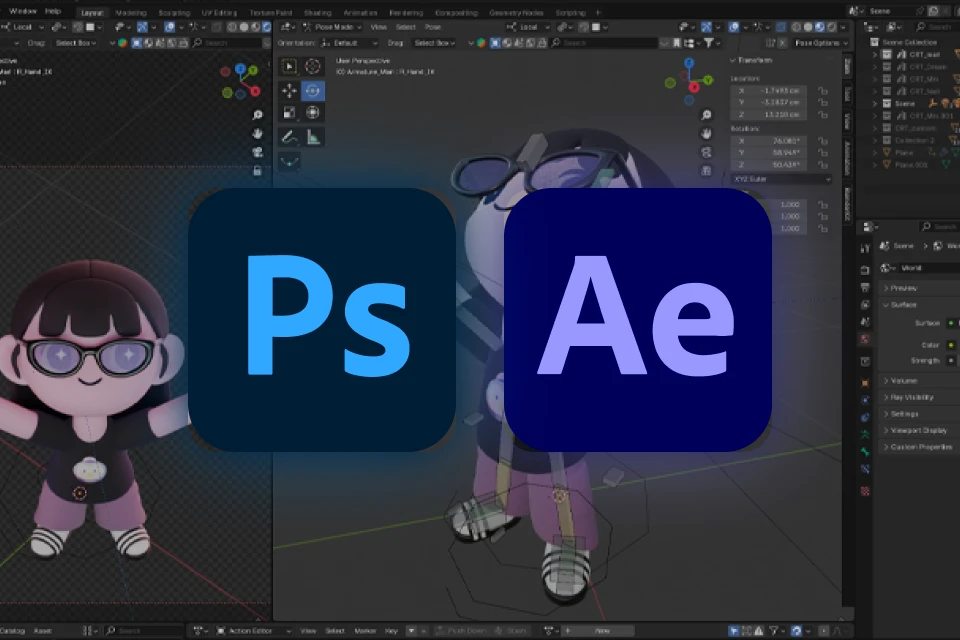The height and width of the screenshot is (640, 960).
Task: Toggle only-selected arrow icon in Action Editor header
Action: (733, 630)
